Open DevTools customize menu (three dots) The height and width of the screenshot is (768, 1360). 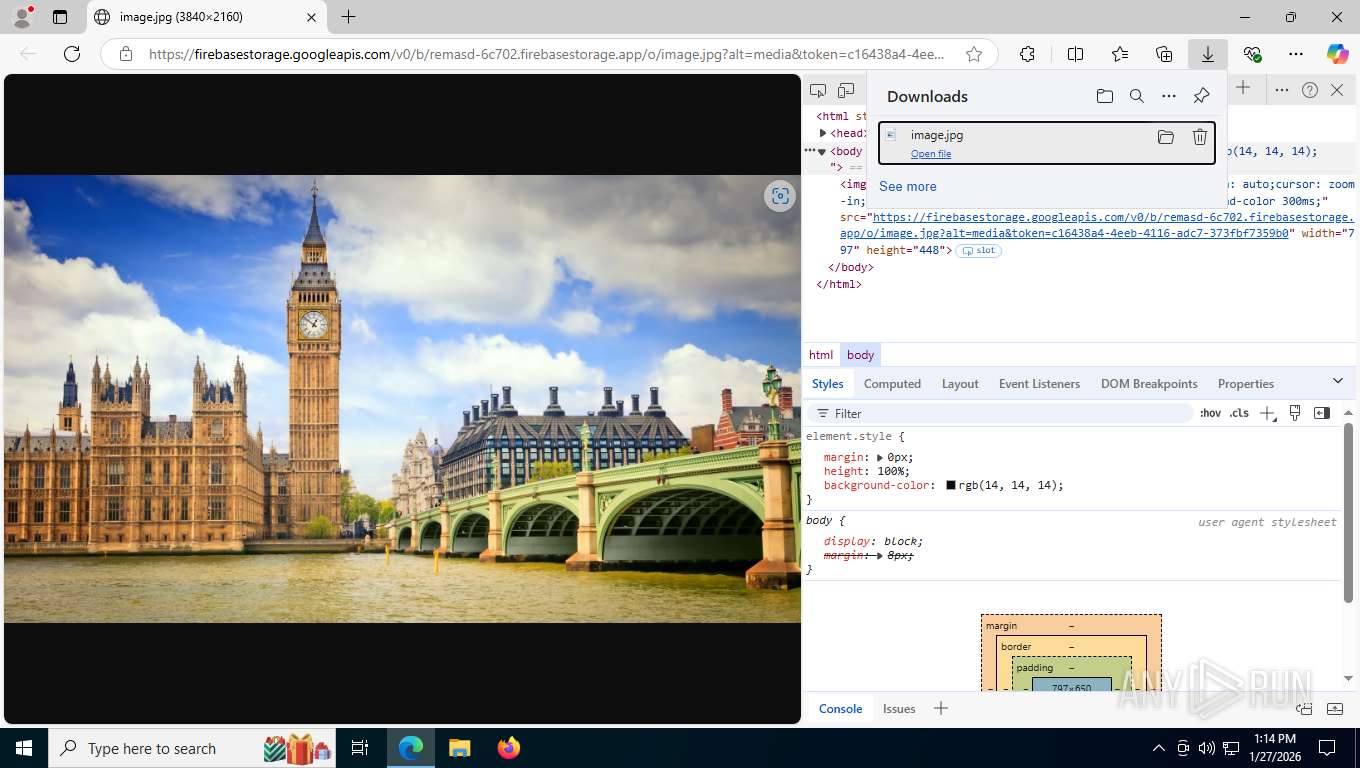[x=1282, y=90]
